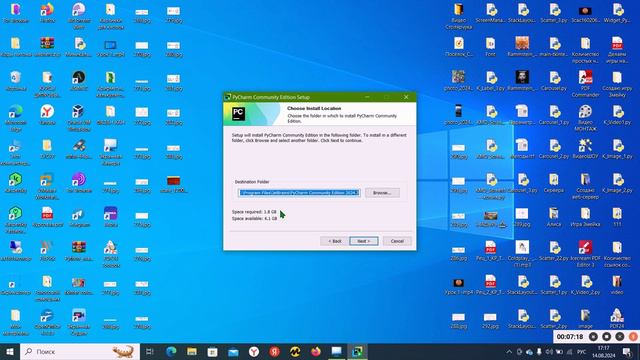
Task: Launch Microsoft Edge from the taskbar
Action: (x=171, y=351)
